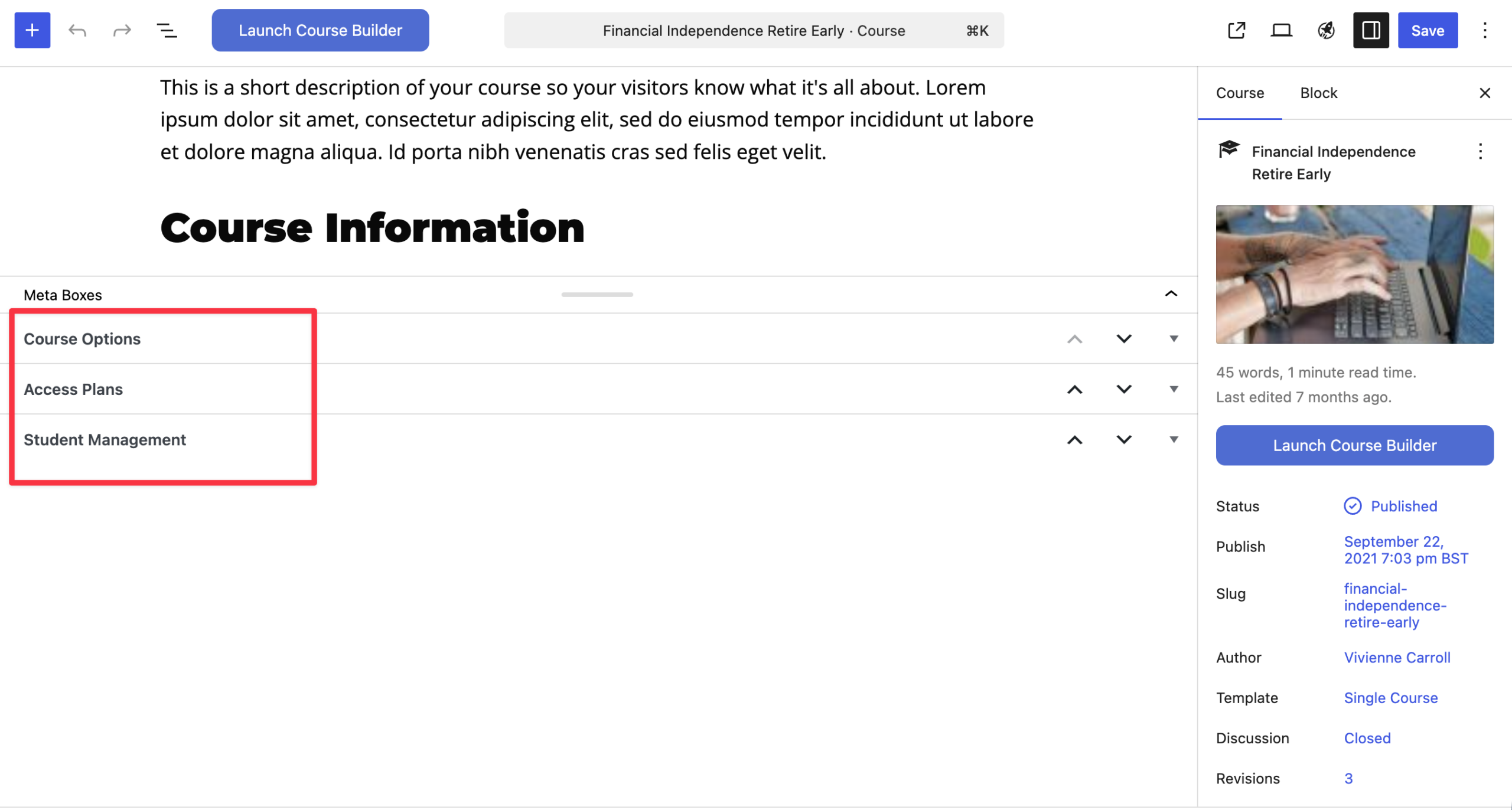Click the top toolbar Launch Course Builder button

click(320, 30)
